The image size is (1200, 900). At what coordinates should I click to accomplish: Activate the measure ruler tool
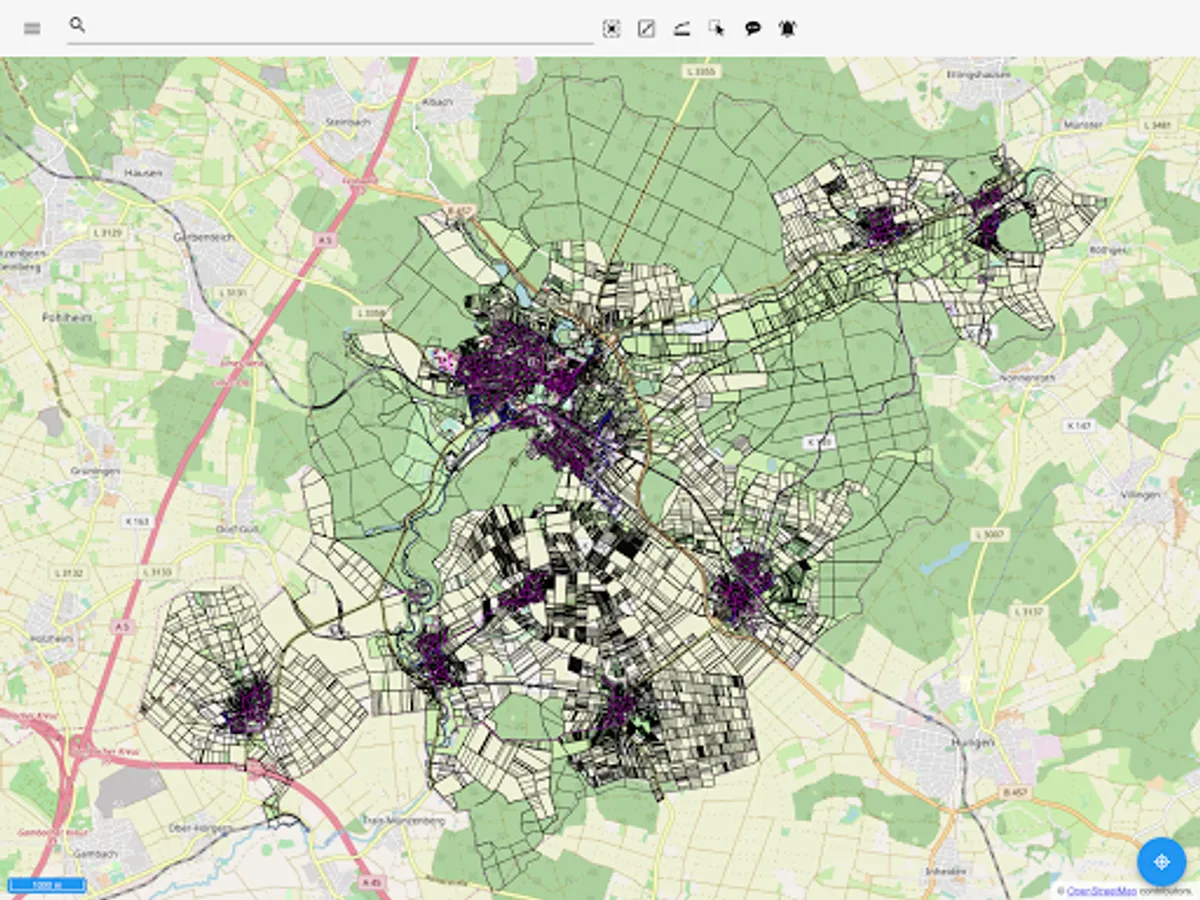(x=681, y=29)
